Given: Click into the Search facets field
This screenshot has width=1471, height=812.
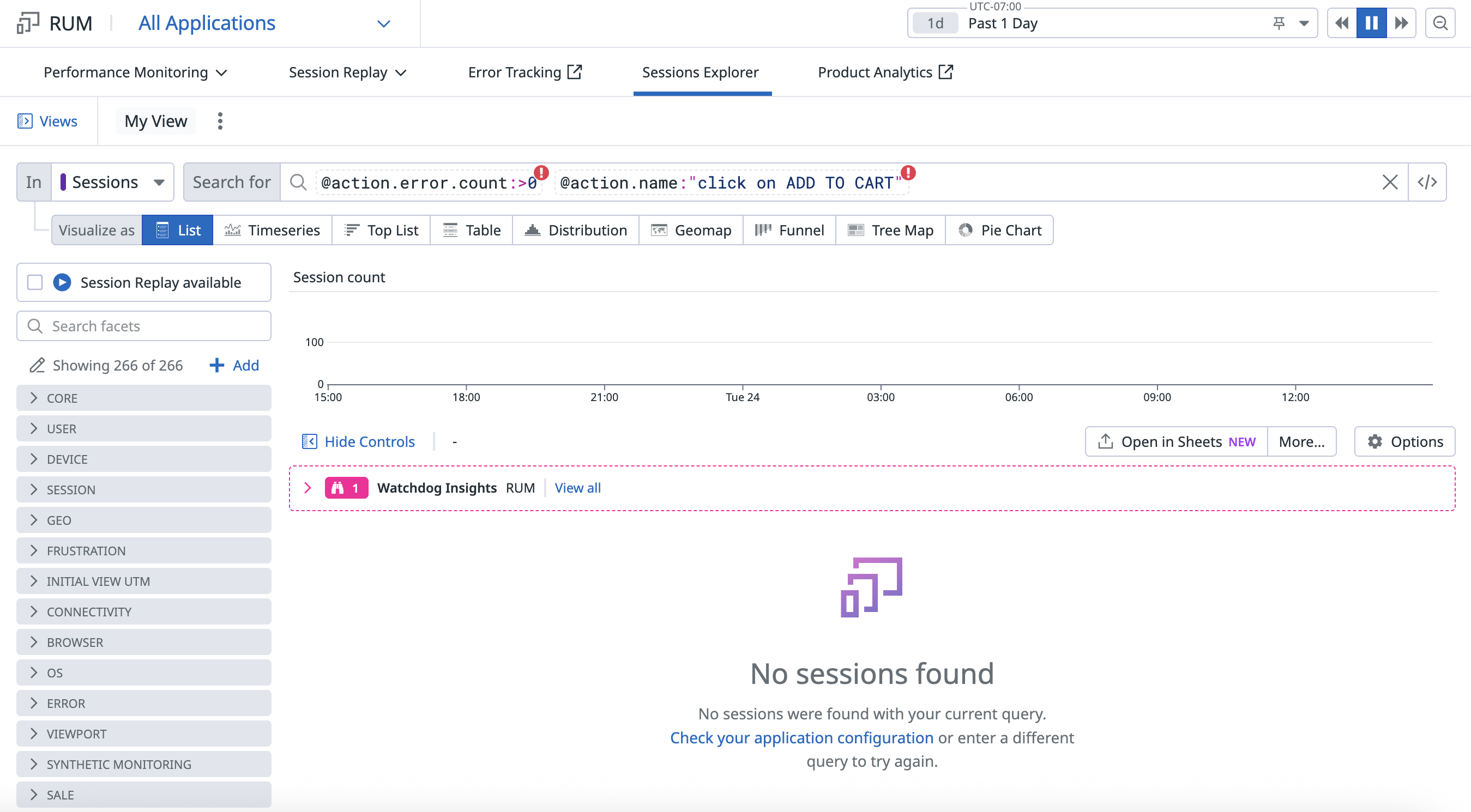Looking at the screenshot, I should click(144, 326).
